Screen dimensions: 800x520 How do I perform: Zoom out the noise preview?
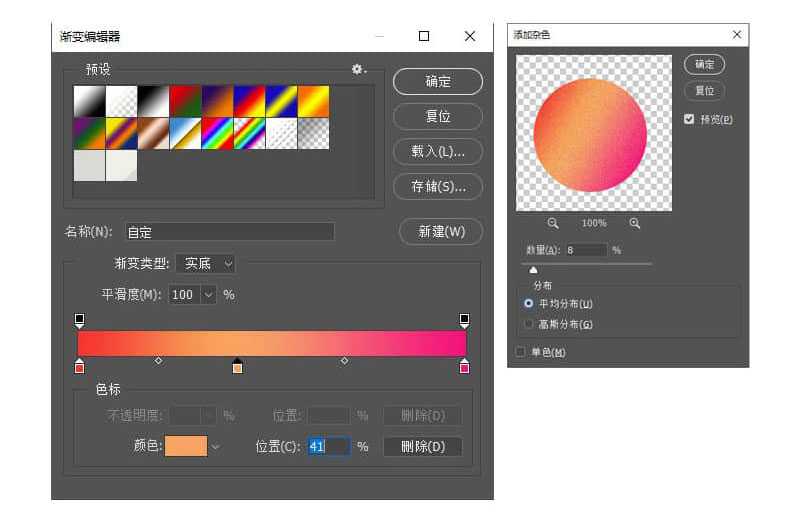[x=553, y=223]
